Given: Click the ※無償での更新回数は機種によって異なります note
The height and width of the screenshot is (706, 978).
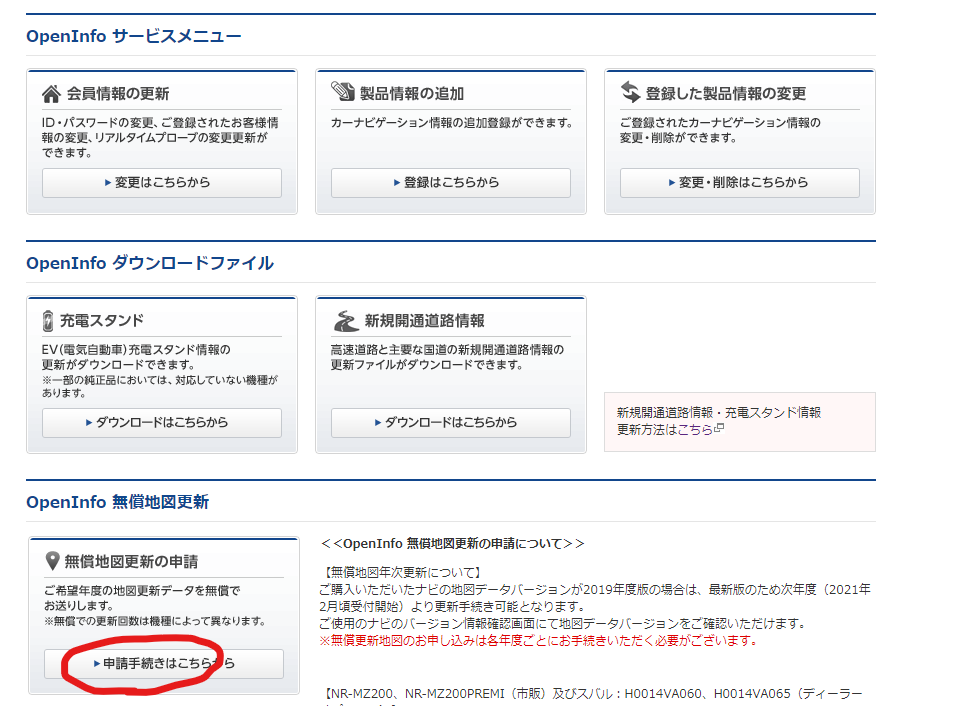Looking at the screenshot, I should pyautogui.click(x=155, y=621).
